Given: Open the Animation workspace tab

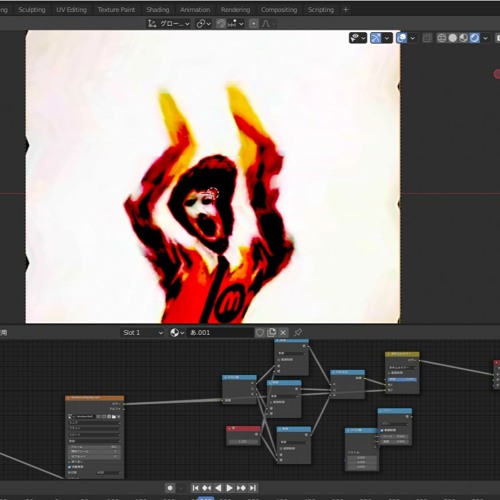Looking at the screenshot, I should [195, 10].
